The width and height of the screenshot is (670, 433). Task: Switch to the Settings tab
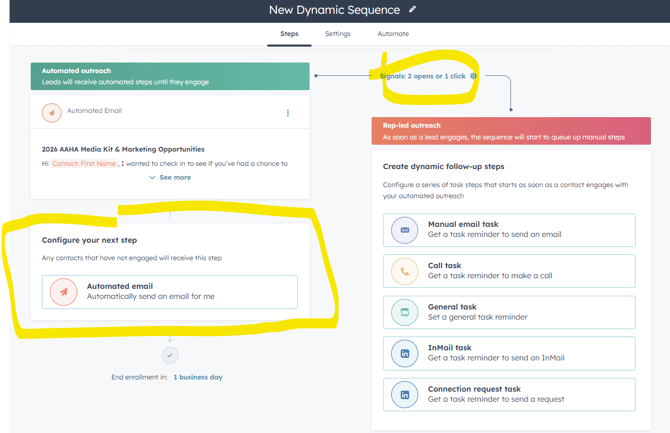tap(338, 34)
